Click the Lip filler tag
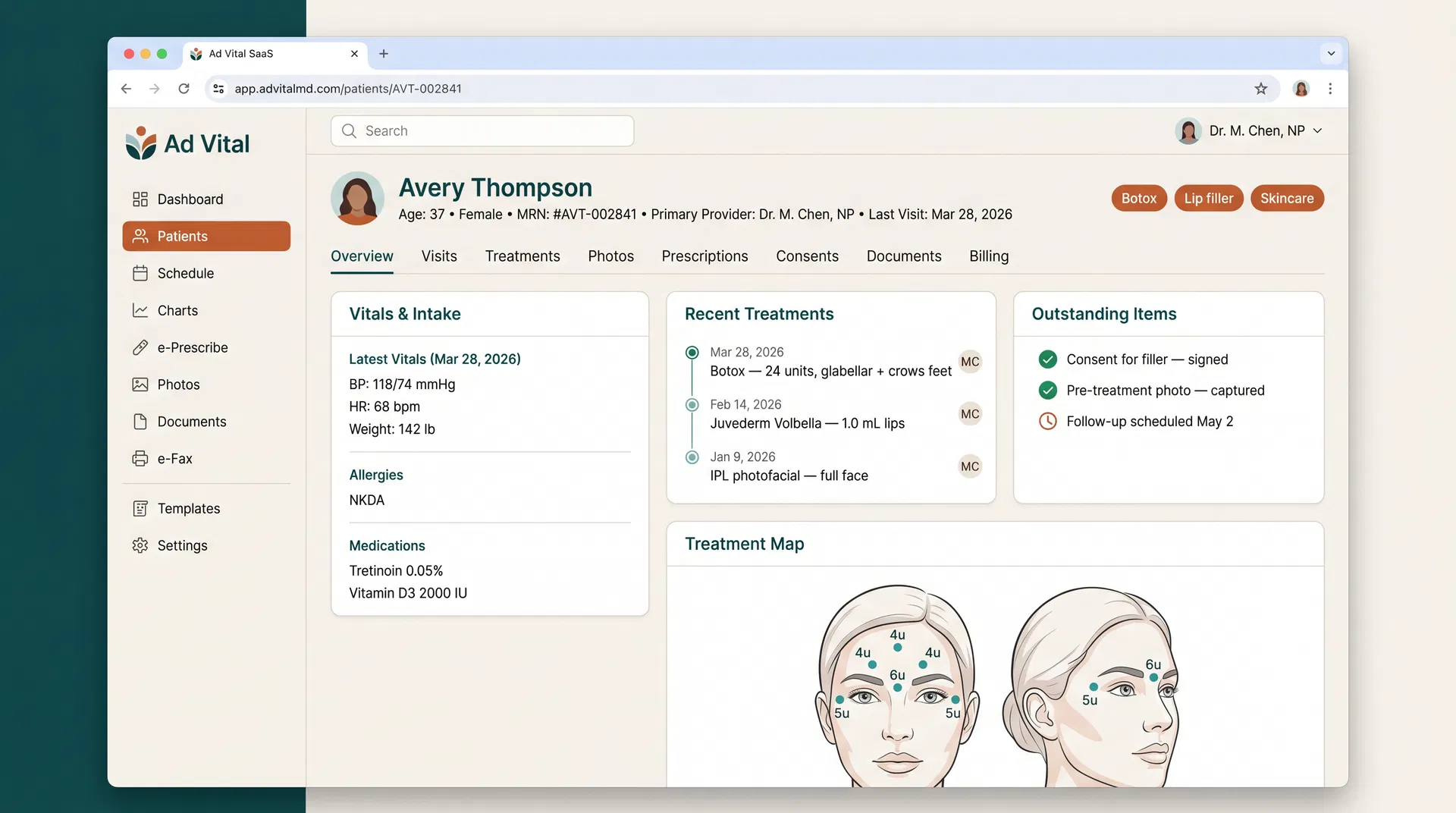This screenshot has width=1456, height=813. pyautogui.click(x=1209, y=198)
